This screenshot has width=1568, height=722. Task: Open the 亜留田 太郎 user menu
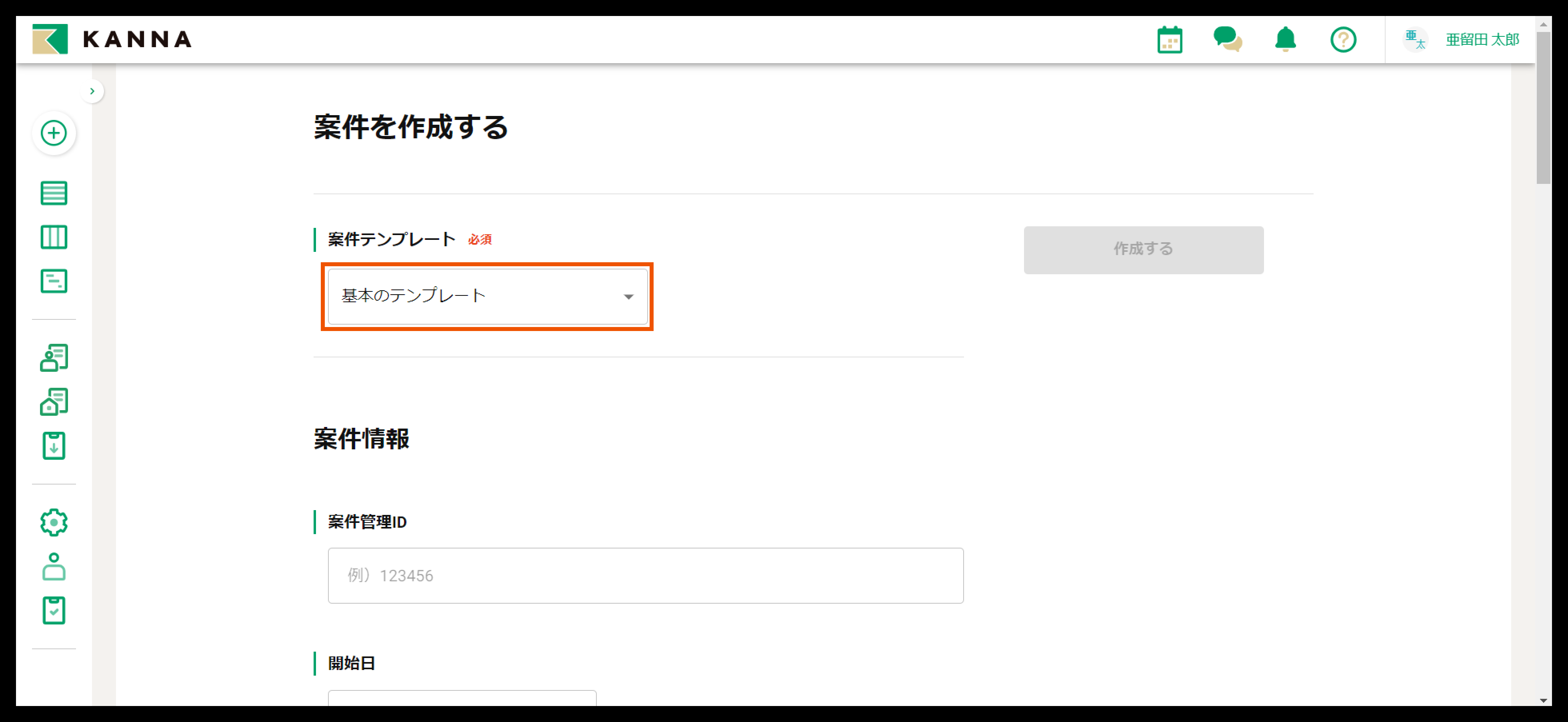[1482, 40]
